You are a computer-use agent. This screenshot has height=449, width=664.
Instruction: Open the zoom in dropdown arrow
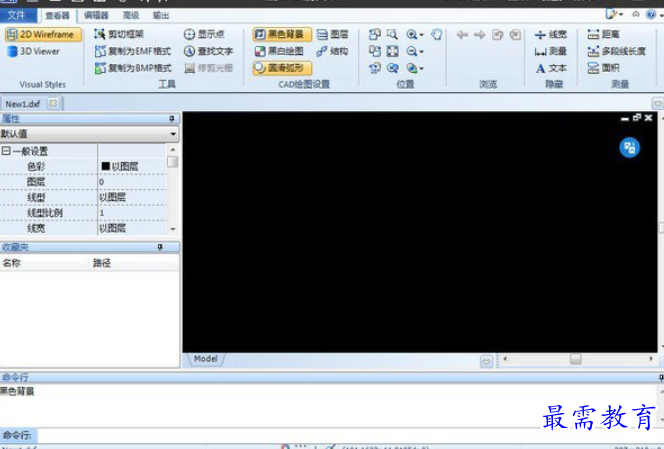coord(421,35)
